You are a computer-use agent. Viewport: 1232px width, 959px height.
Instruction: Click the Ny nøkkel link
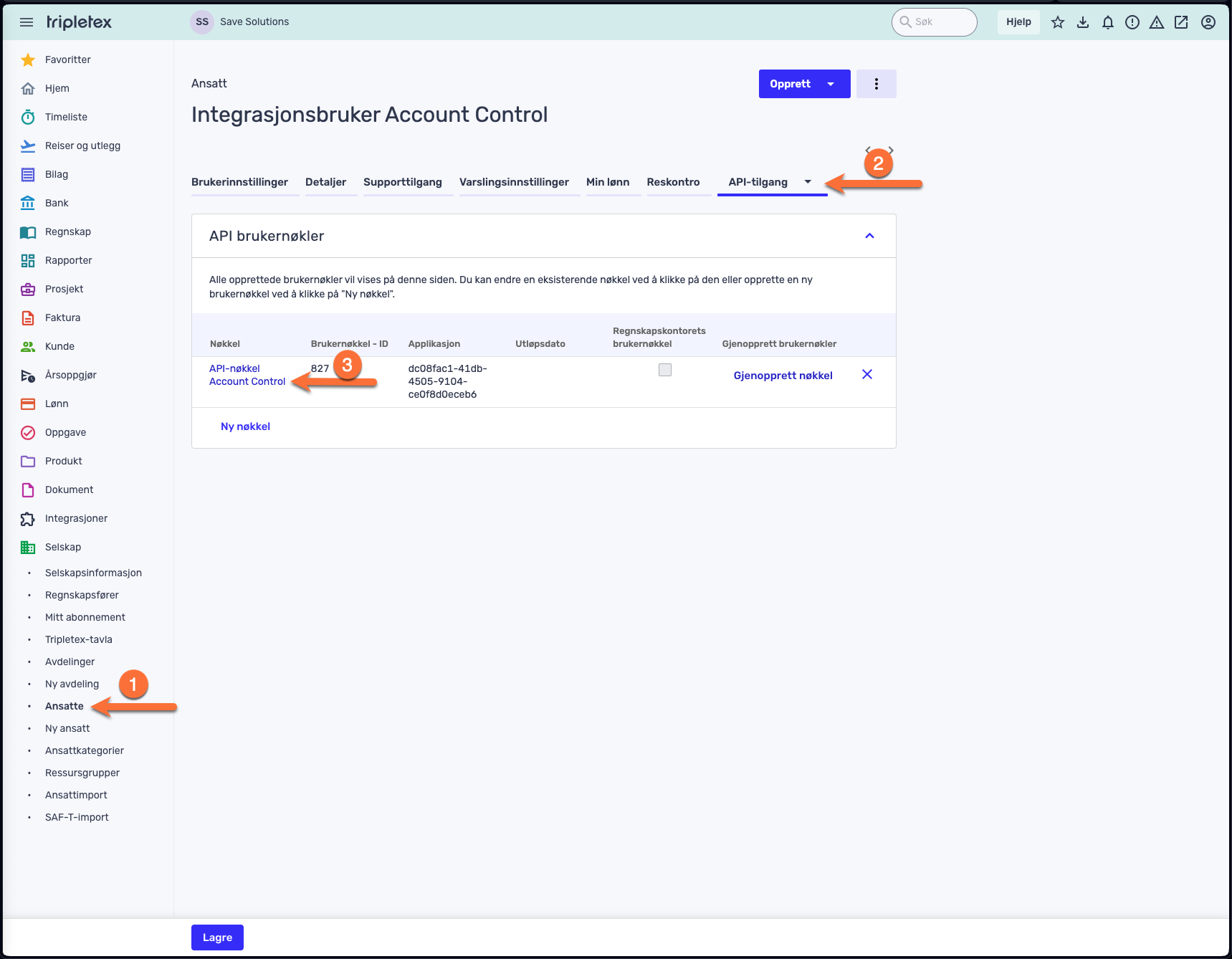245,426
